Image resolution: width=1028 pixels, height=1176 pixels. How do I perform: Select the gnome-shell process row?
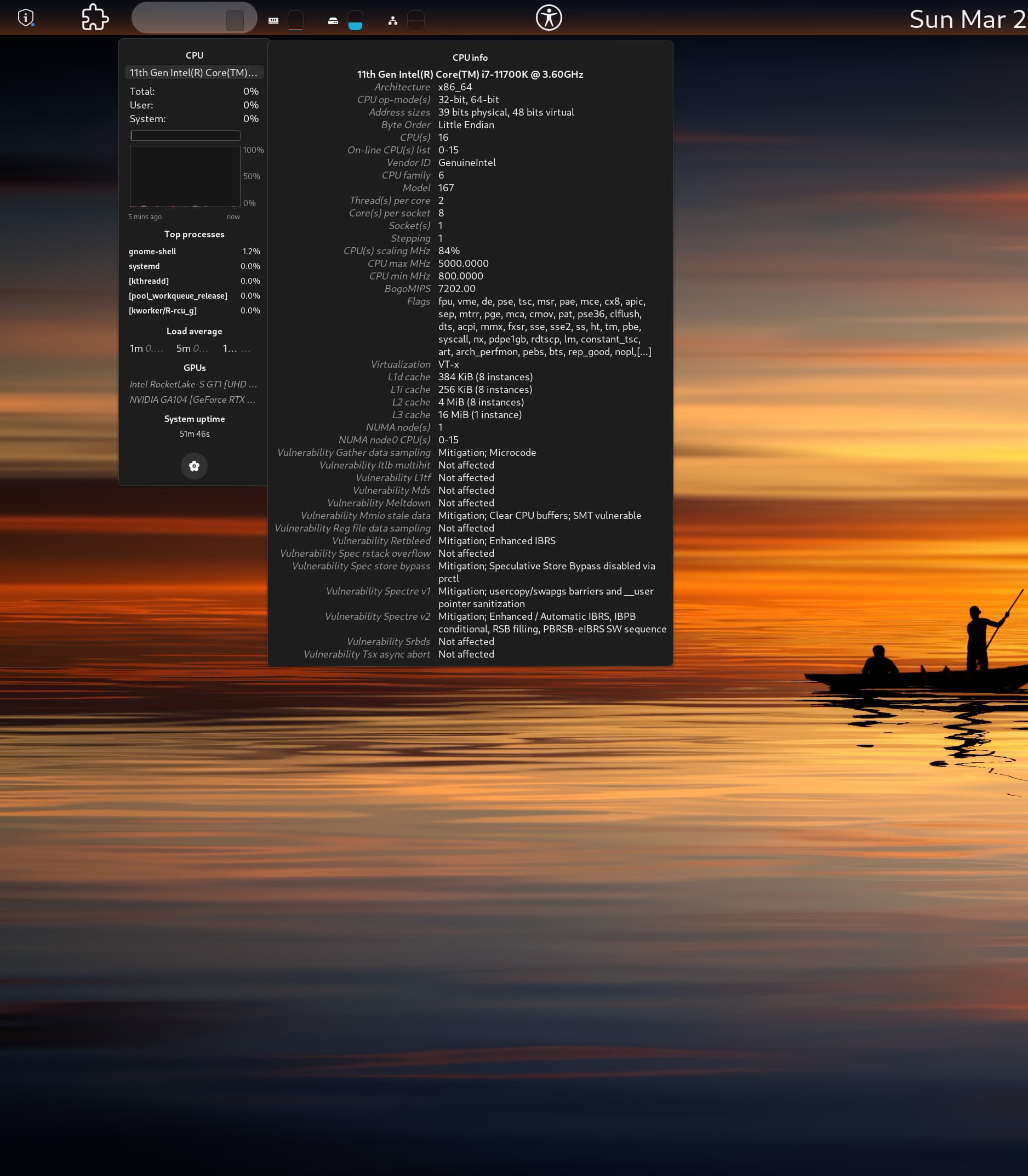coord(194,252)
